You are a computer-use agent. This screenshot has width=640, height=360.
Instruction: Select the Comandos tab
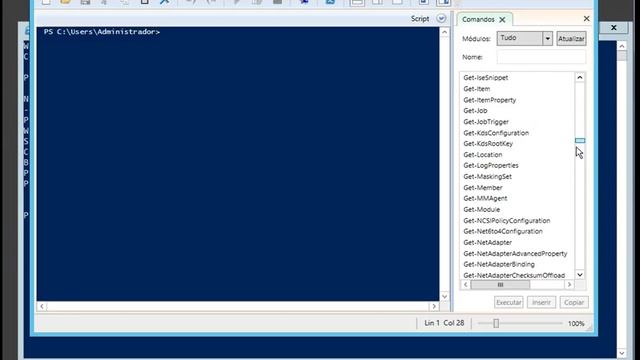click(x=478, y=20)
